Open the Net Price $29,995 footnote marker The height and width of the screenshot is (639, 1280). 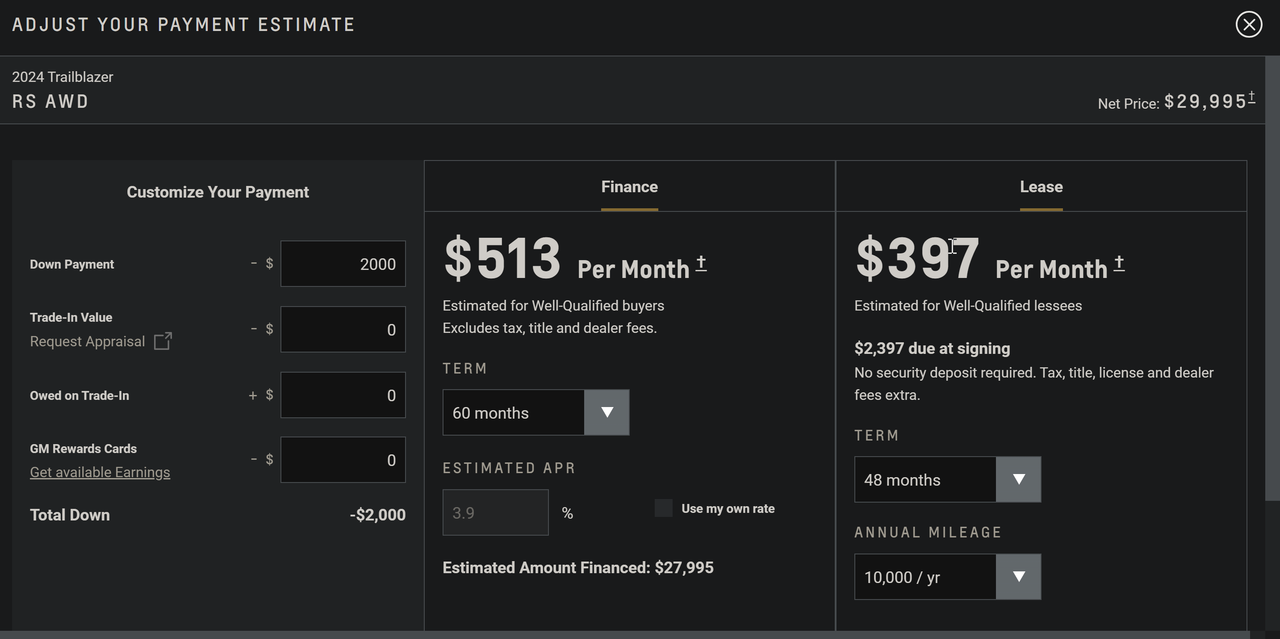[x=1252, y=97]
